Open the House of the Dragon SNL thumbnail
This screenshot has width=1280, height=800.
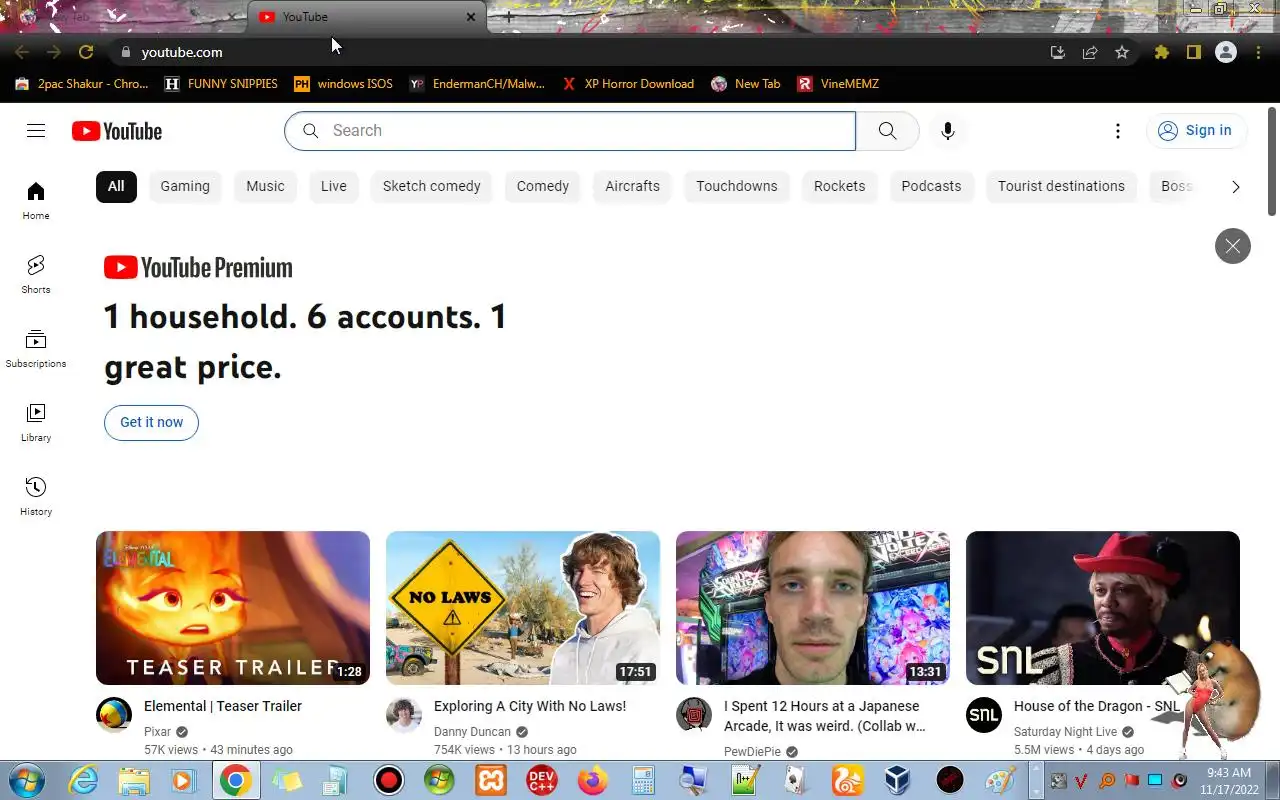[1103, 608]
